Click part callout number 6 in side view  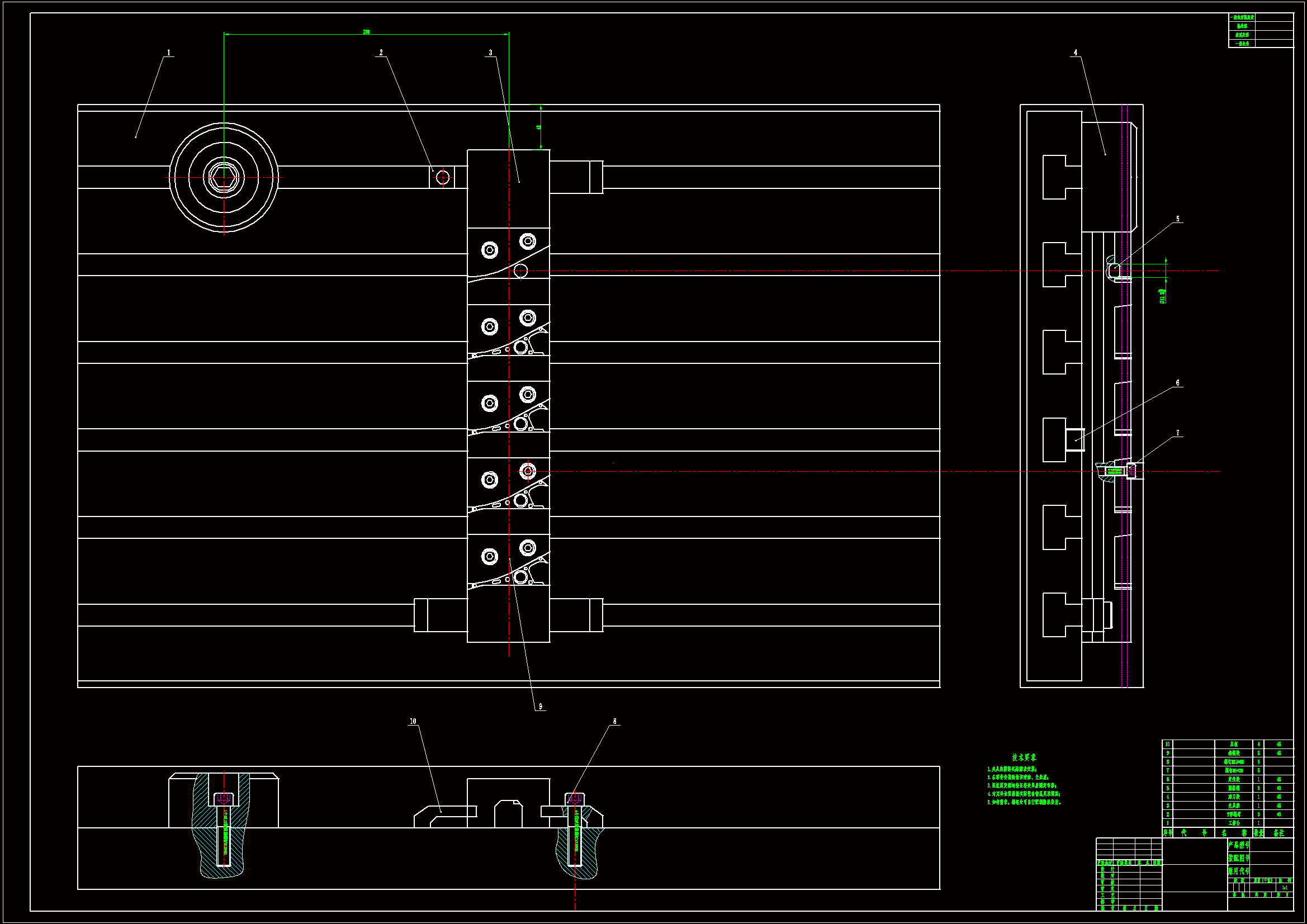(x=1178, y=382)
